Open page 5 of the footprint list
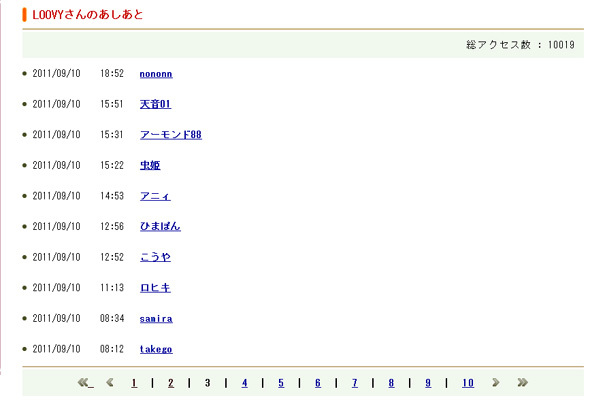605x400 pixels. pyautogui.click(x=281, y=383)
